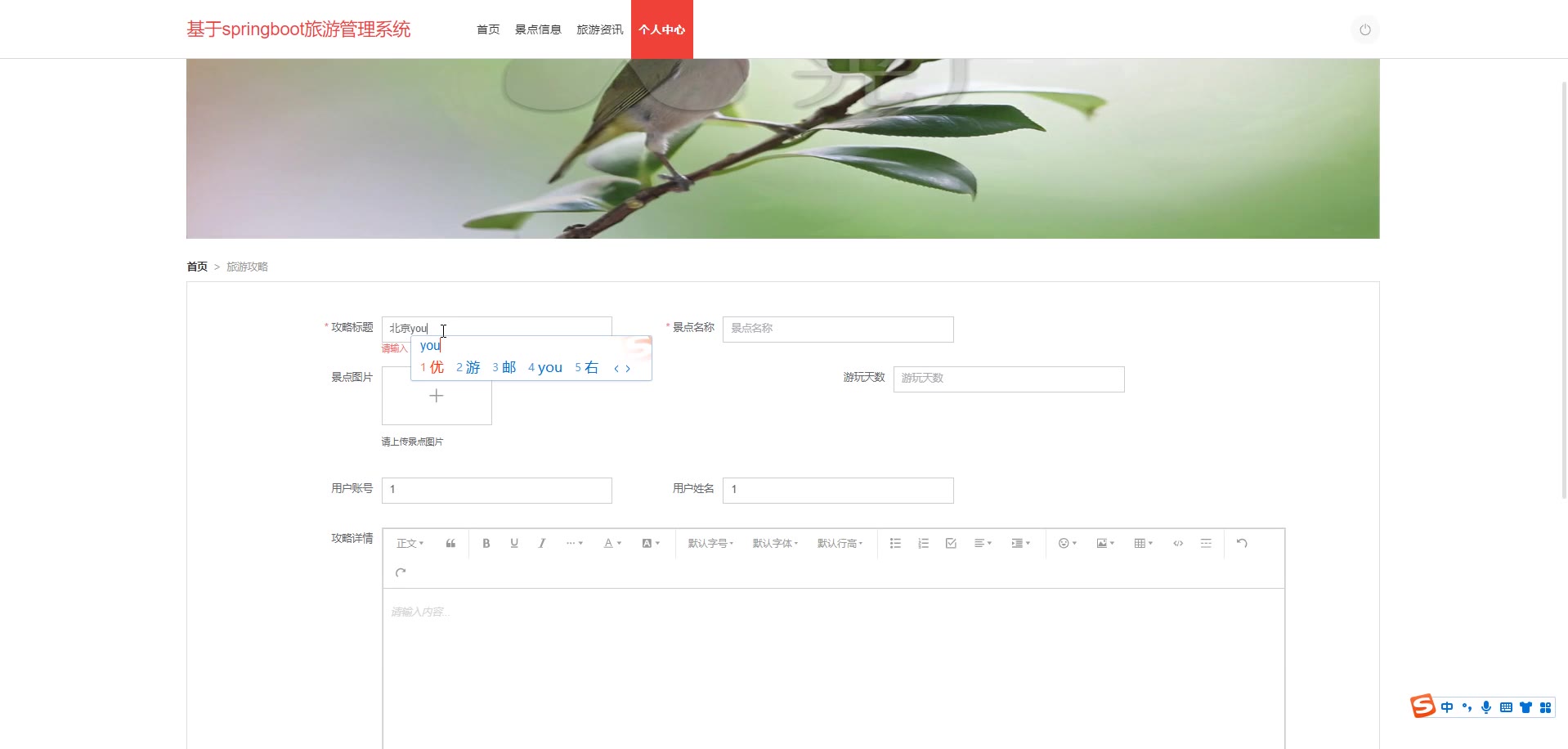Open the 个人中心 nav tab
1568x749 pixels.
(662, 29)
